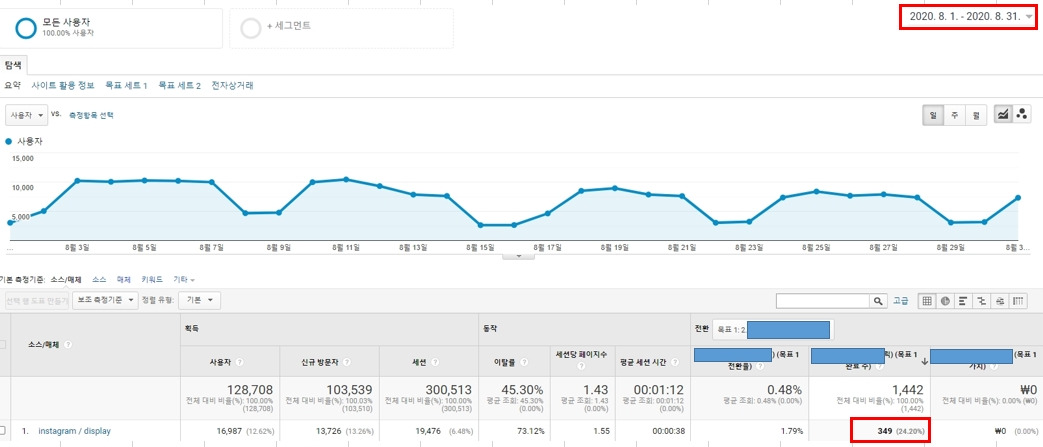The width and height of the screenshot is (1043, 447).
Task: Expand the 기타 dimension dropdown
Action: coord(184,280)
